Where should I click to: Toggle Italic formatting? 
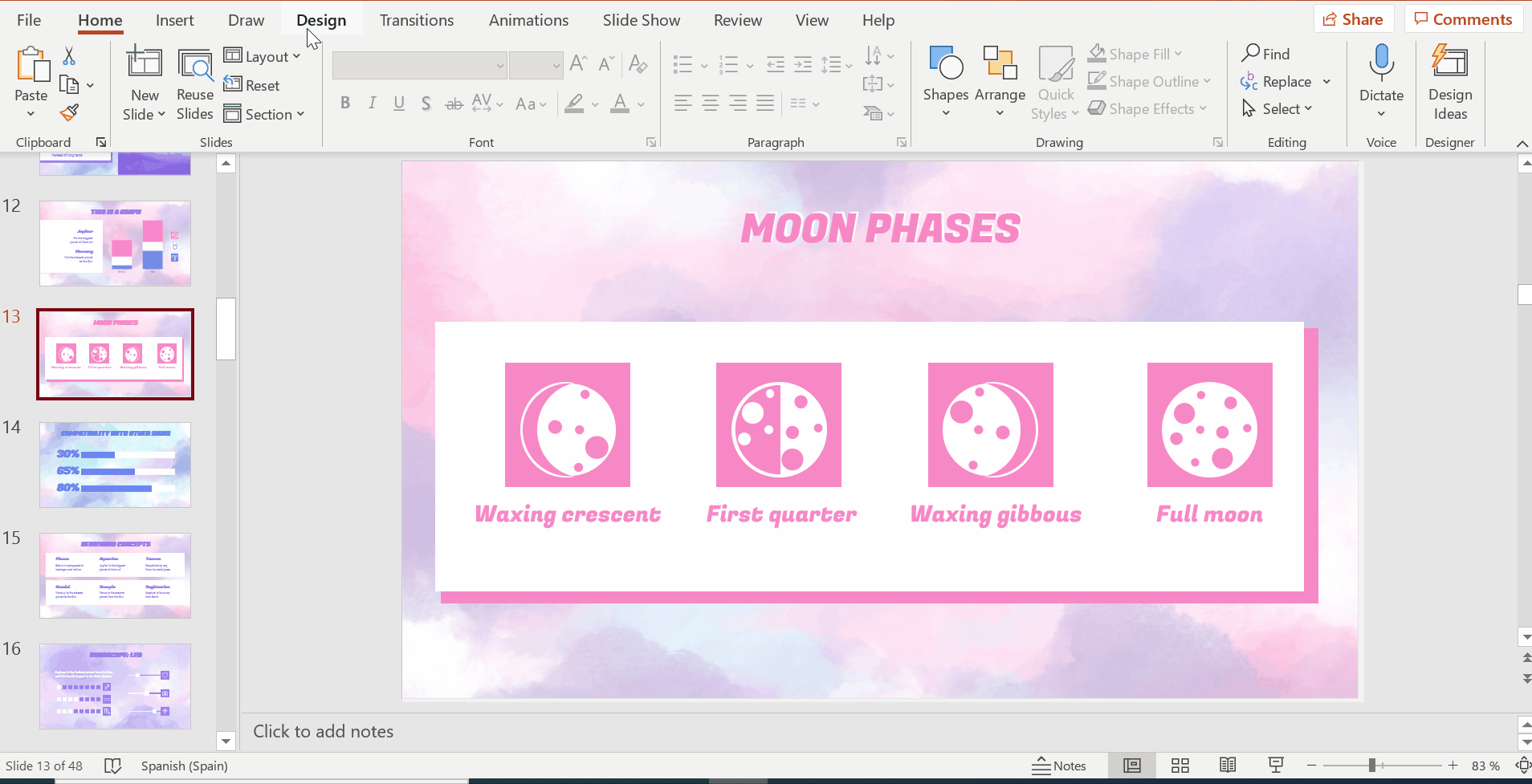(372, 104)
